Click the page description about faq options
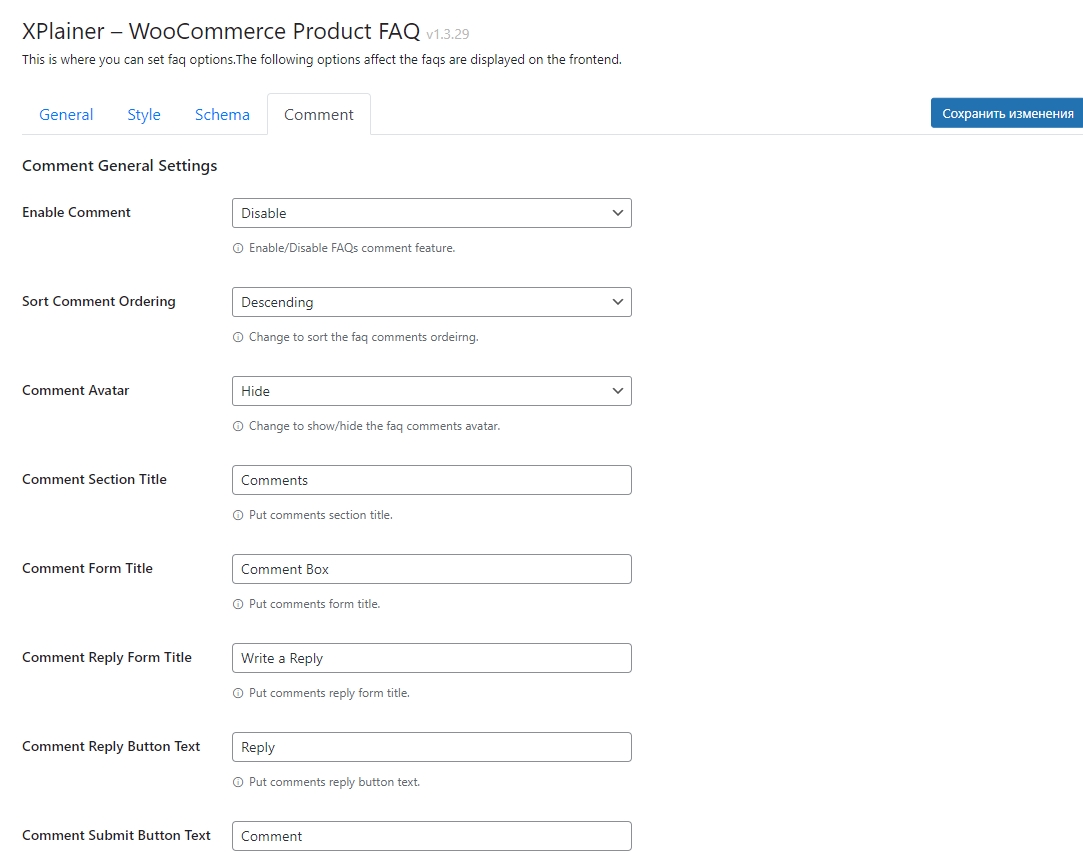The height and width of the screenshot is (858, 1083). point(322,60)
